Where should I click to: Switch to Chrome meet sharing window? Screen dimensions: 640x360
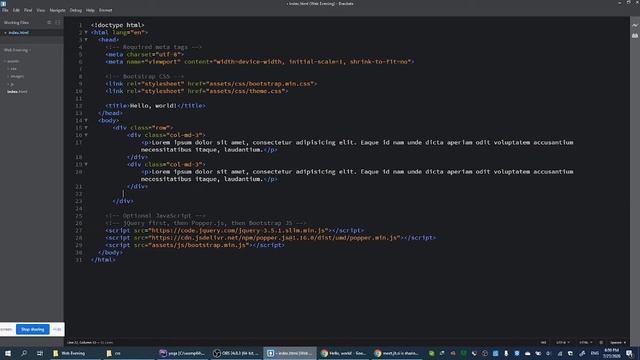click(397, 353)
